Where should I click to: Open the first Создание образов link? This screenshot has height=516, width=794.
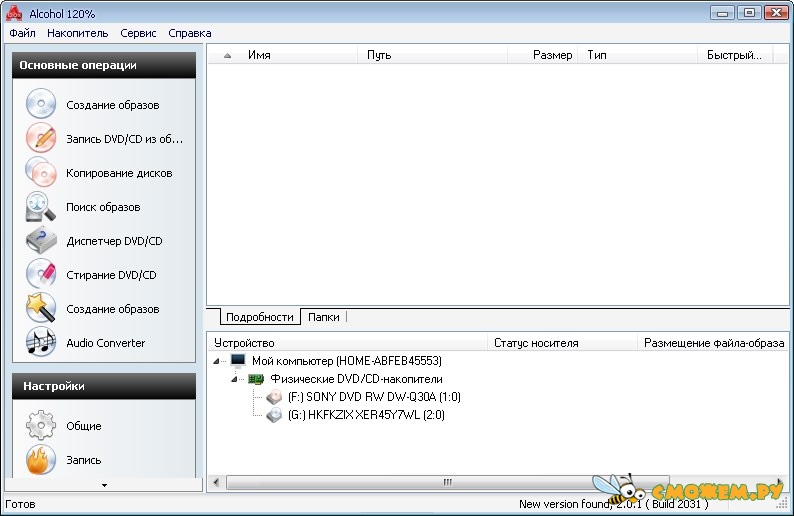pyautogui.click(x=112, y=105)
